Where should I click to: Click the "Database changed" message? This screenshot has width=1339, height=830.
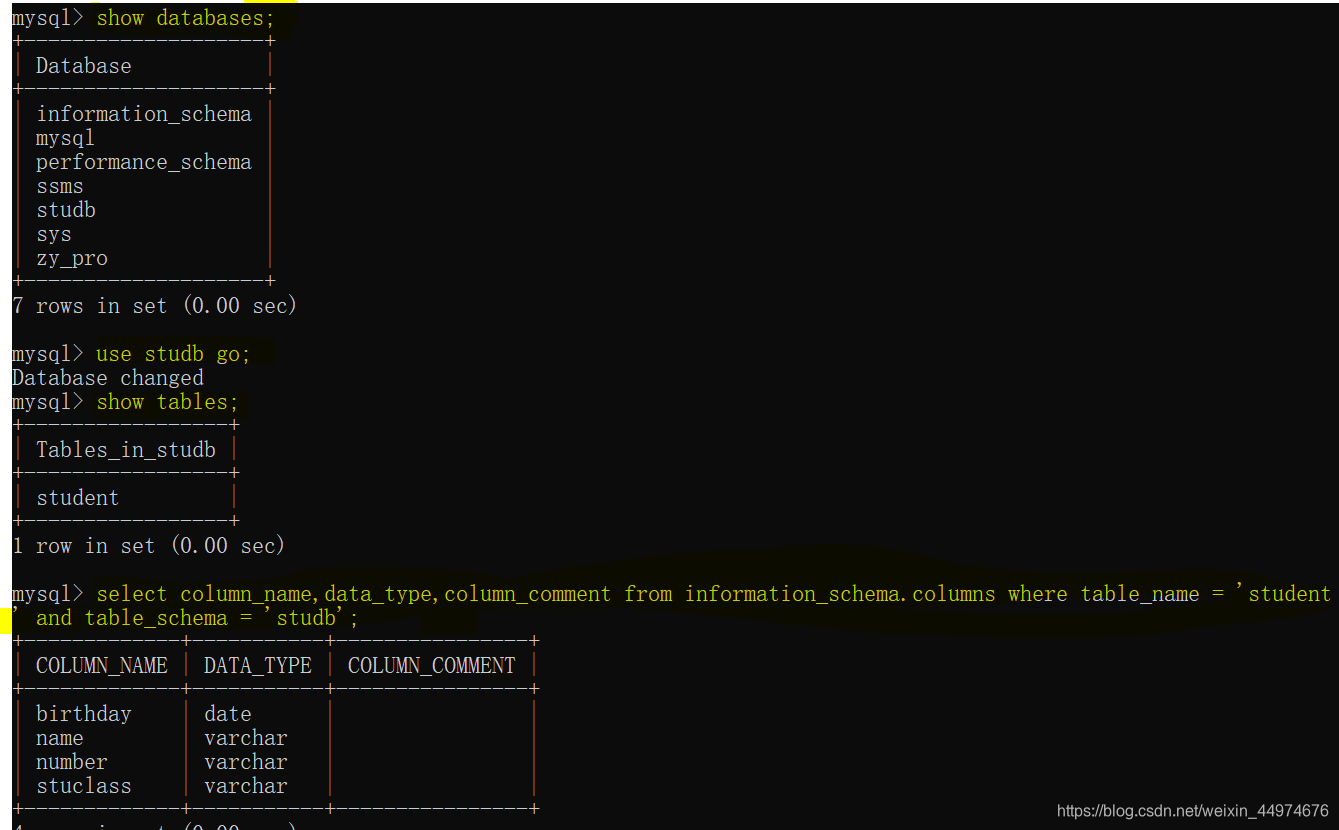[108, 378]
